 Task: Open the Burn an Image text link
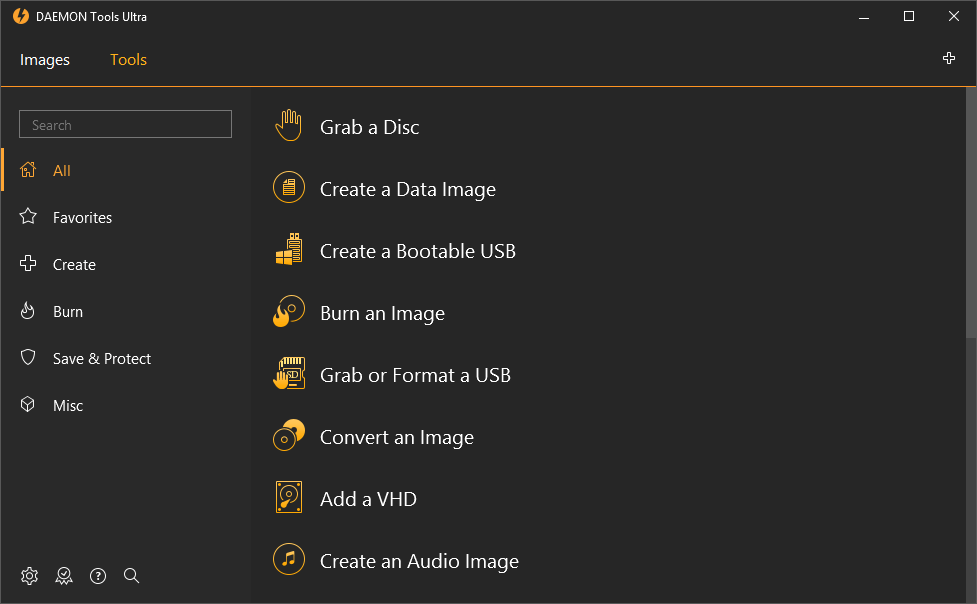click(382, 314)
